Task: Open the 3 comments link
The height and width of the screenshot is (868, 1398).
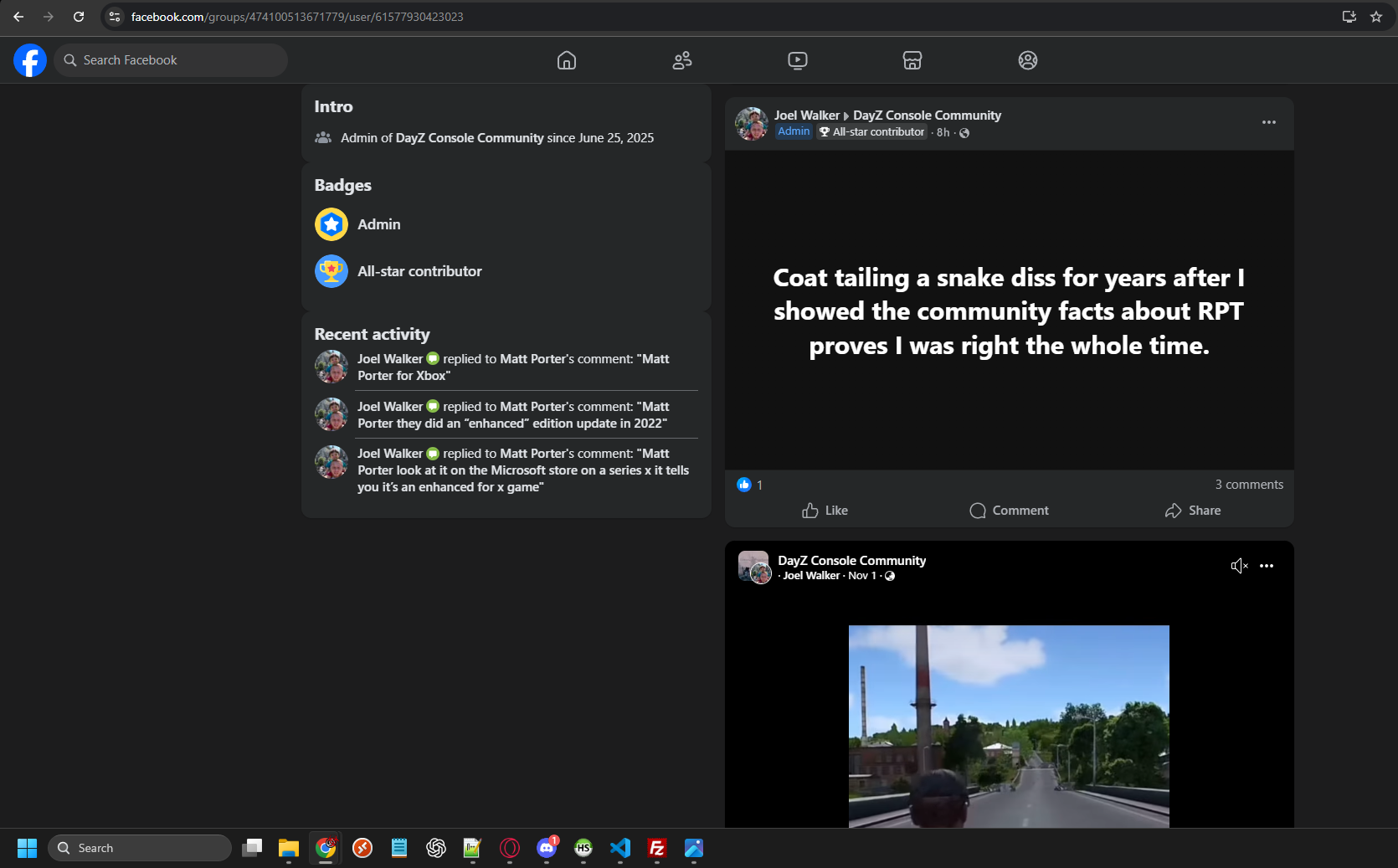Action: [x=1249, y=485]
